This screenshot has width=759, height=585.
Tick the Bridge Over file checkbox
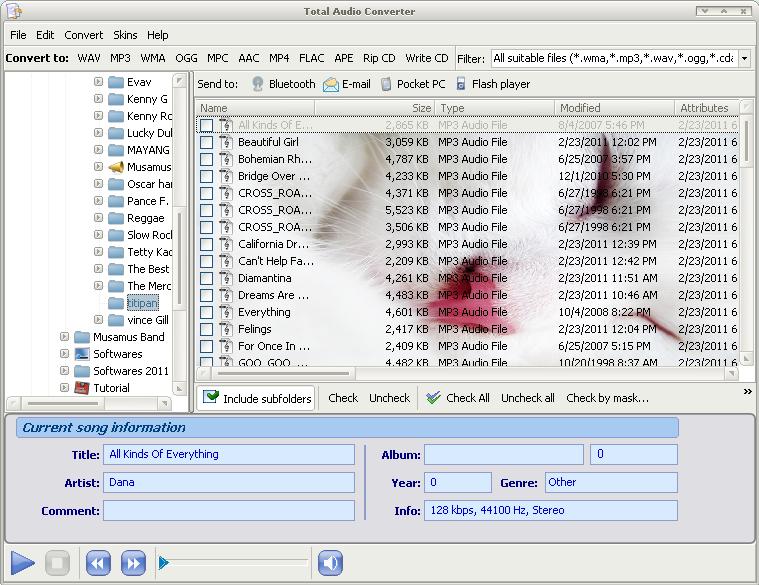[206, 176]
